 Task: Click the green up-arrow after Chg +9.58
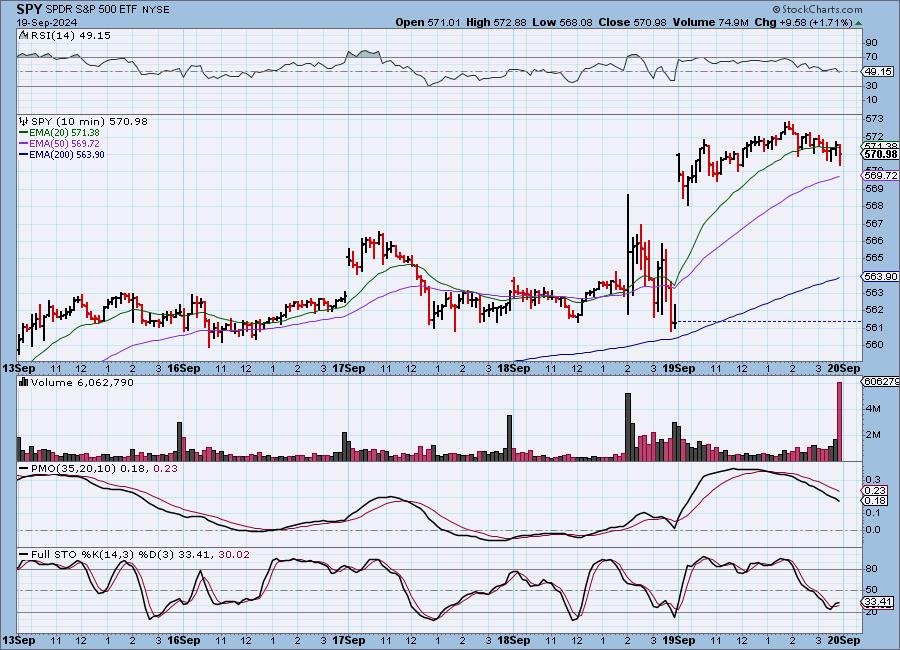[x=858, y=23]
